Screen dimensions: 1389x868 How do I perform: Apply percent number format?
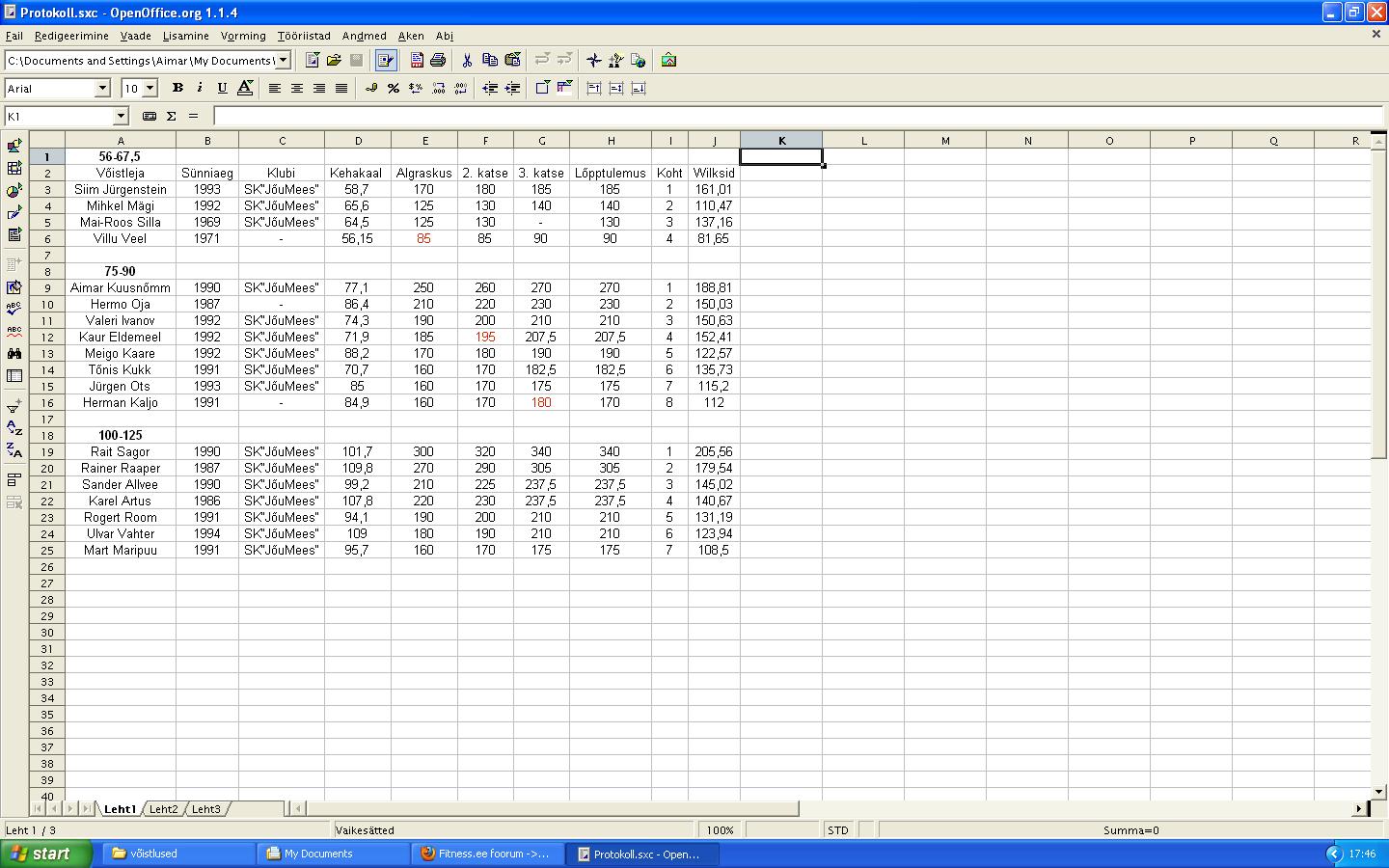pos(394,88)
